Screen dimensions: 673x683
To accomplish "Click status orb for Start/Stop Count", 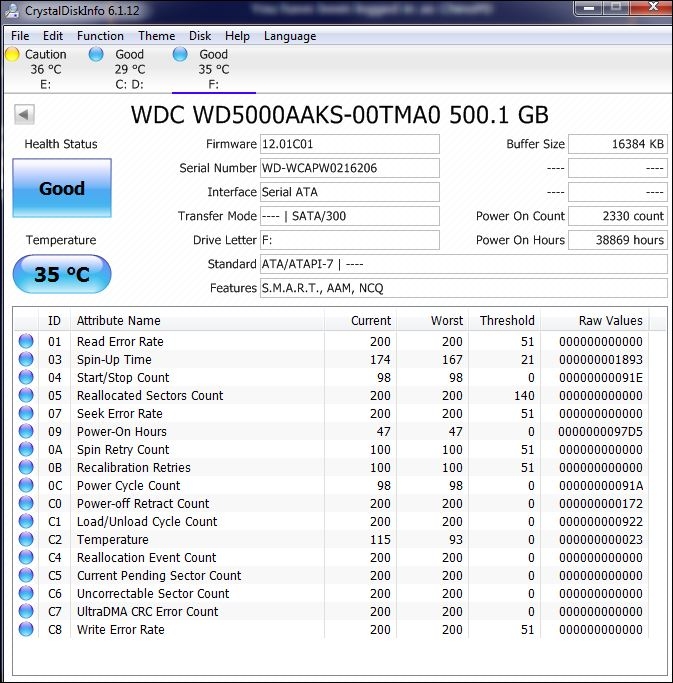I will click(26, 377).
